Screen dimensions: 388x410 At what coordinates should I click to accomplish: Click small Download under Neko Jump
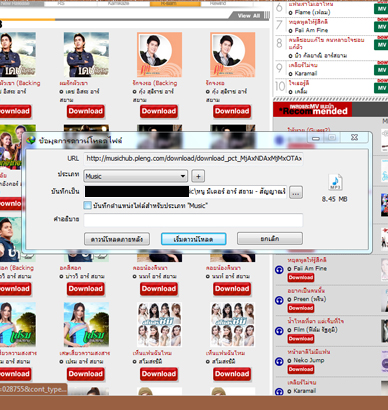(301, 369)
